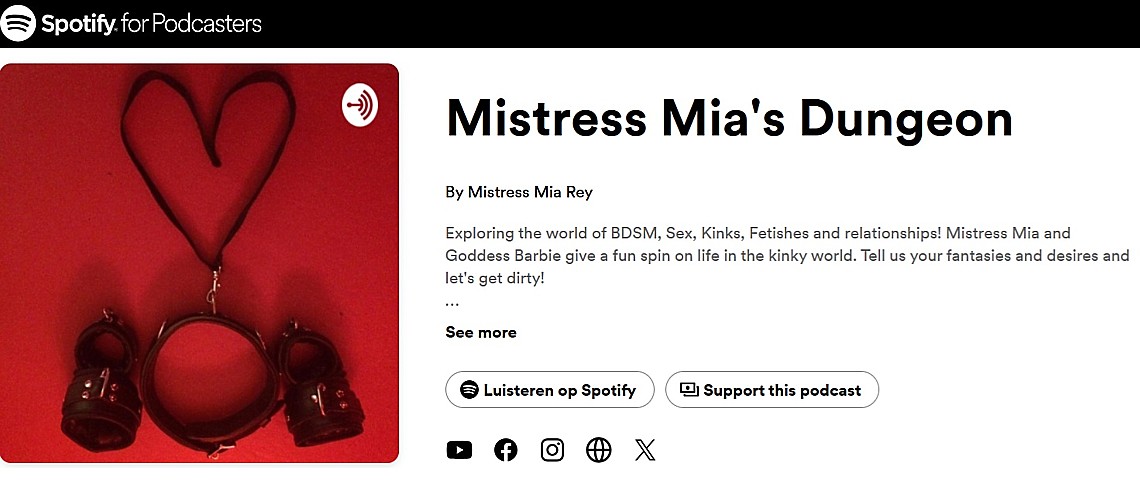Expand description with "See more"
This screenshot has height=488, width=1140.
point(481,332)
